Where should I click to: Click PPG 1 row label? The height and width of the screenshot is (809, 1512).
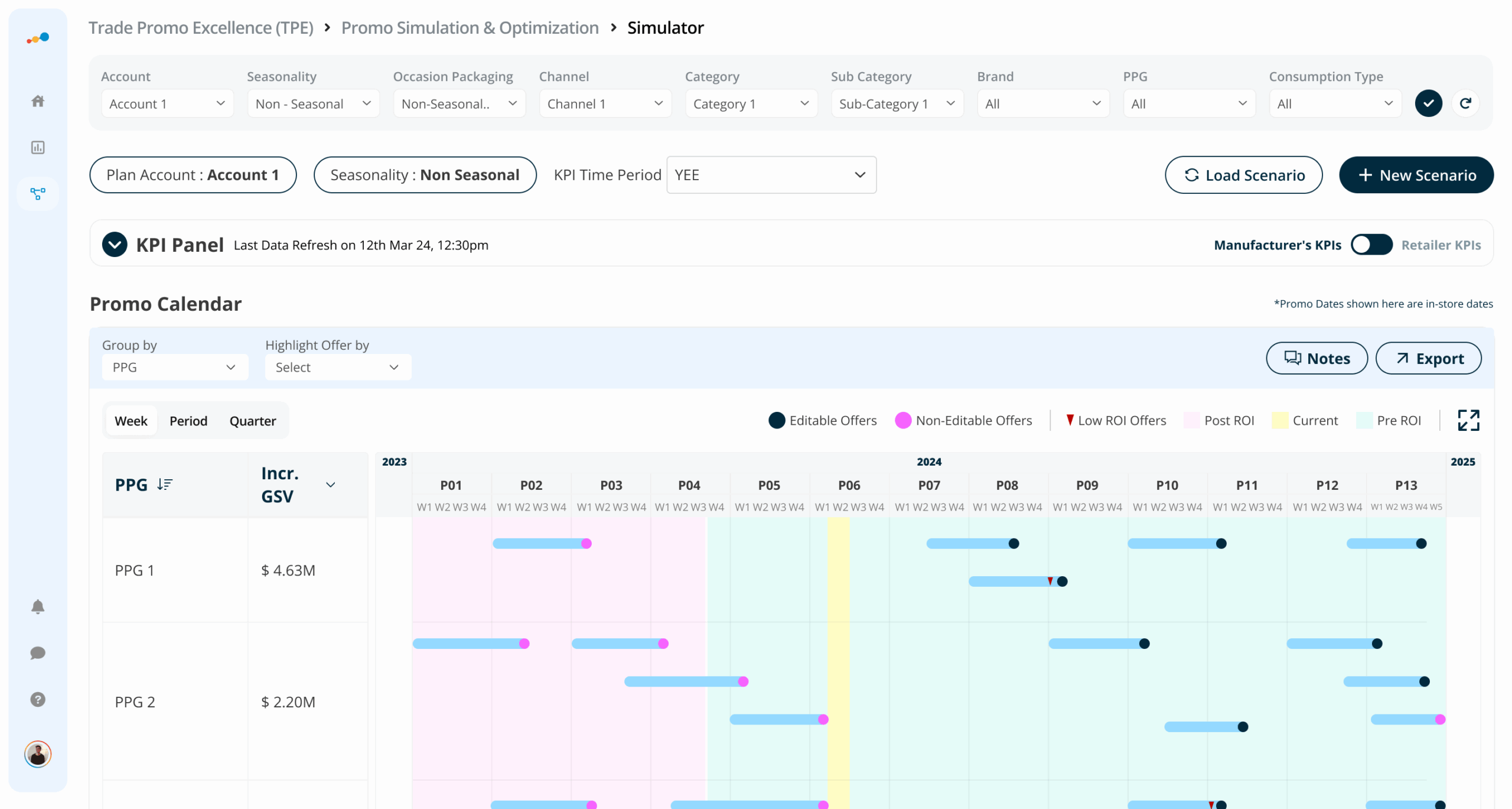pyautogui.click(x=135, y=570)
